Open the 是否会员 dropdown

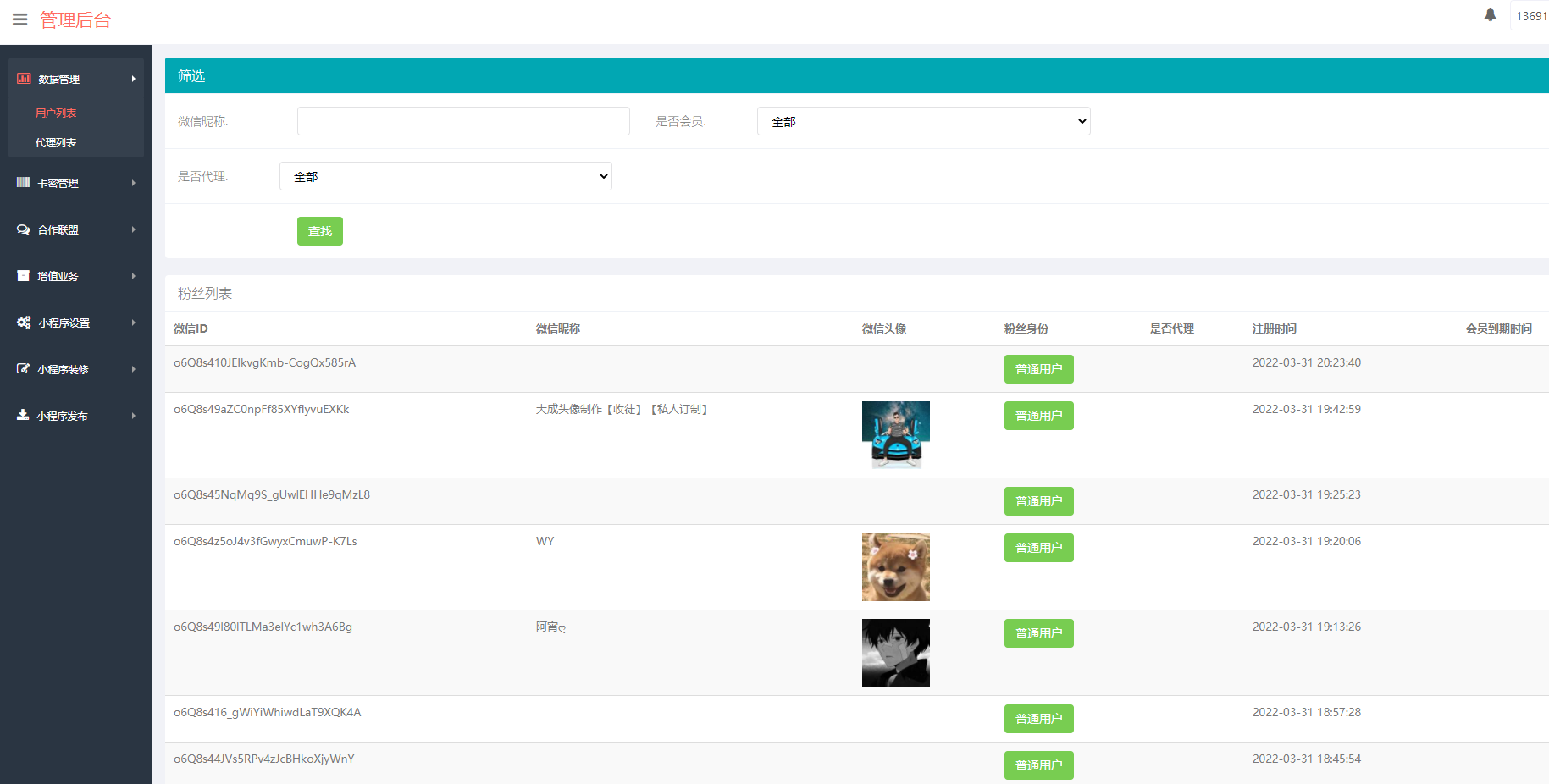[x=923, y=121]
